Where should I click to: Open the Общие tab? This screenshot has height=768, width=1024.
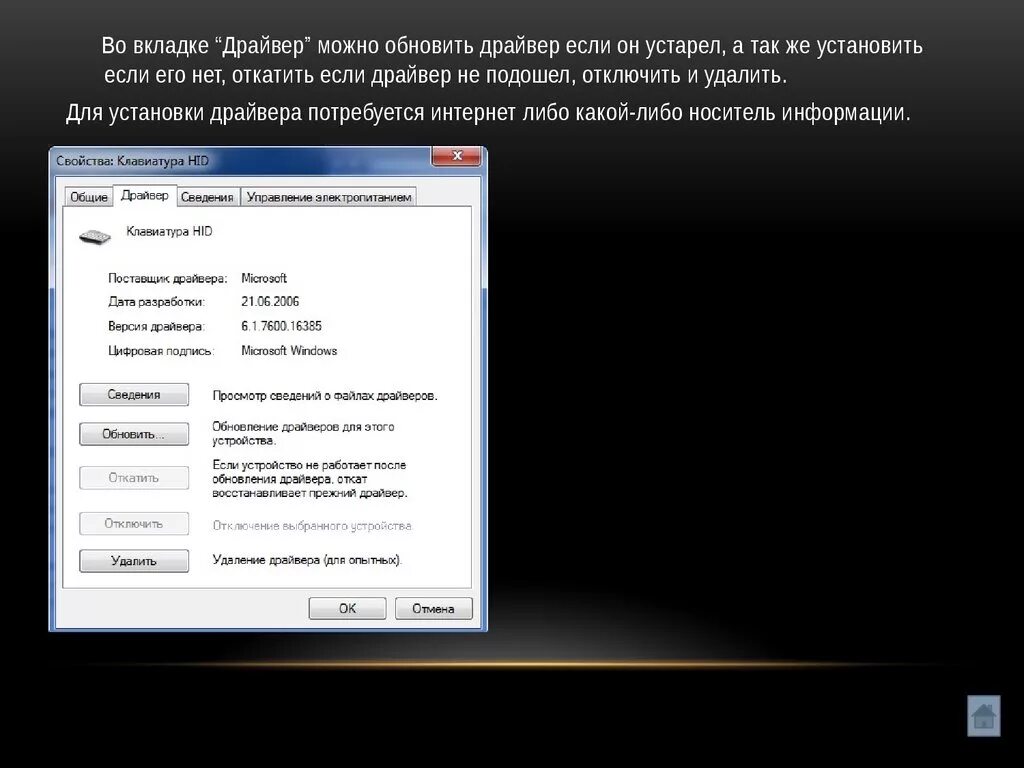click(90, 197)
